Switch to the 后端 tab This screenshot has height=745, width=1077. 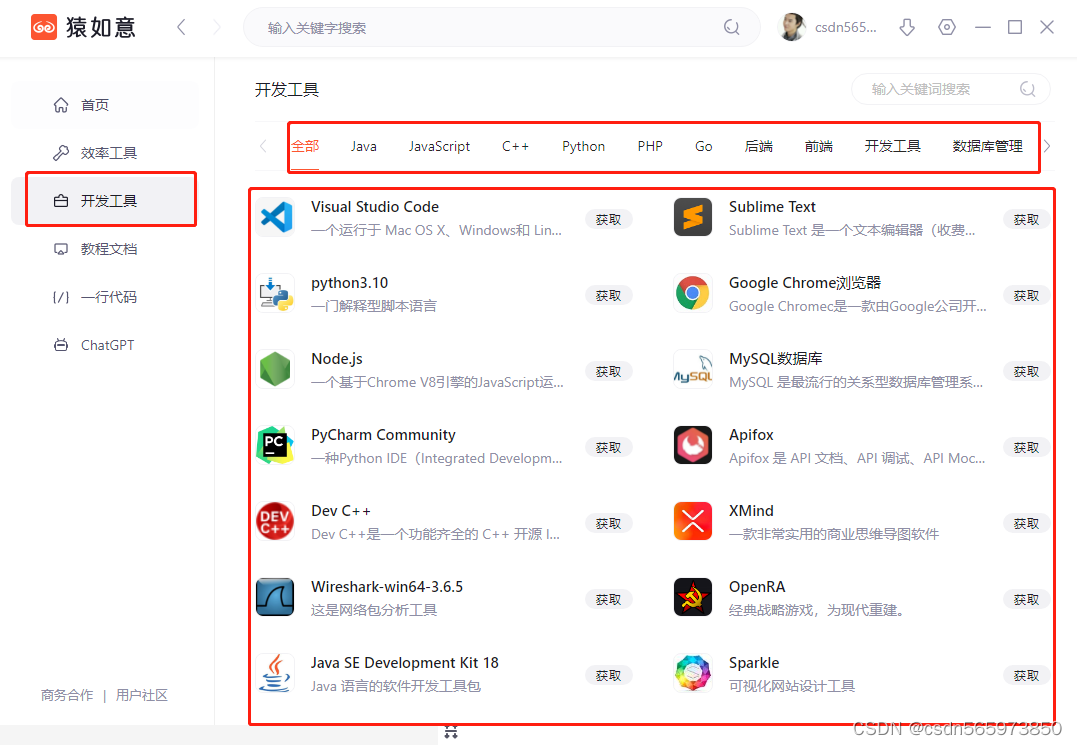click(758, 146)
